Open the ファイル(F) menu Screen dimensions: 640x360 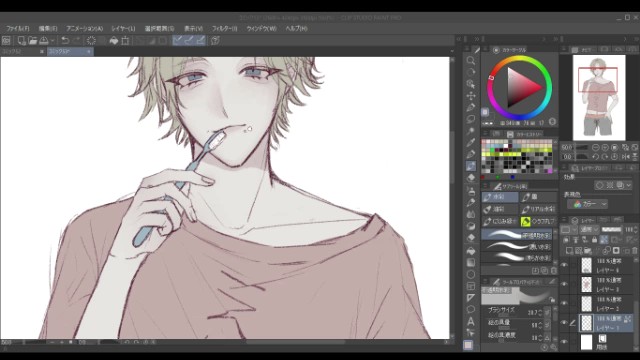(x=18, y=29)
